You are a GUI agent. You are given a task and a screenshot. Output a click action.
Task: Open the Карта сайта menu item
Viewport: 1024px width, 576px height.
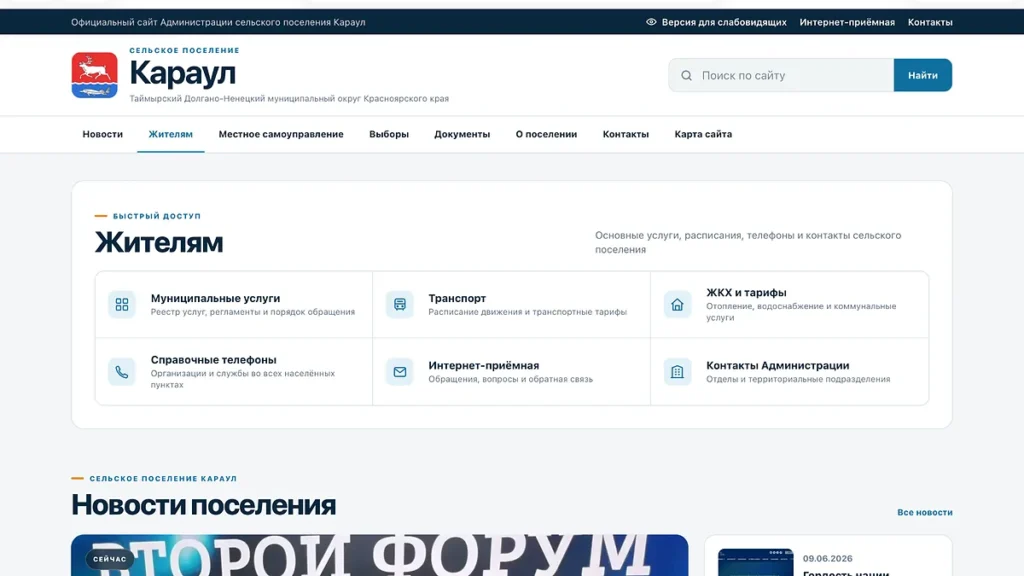coord(703,134)
